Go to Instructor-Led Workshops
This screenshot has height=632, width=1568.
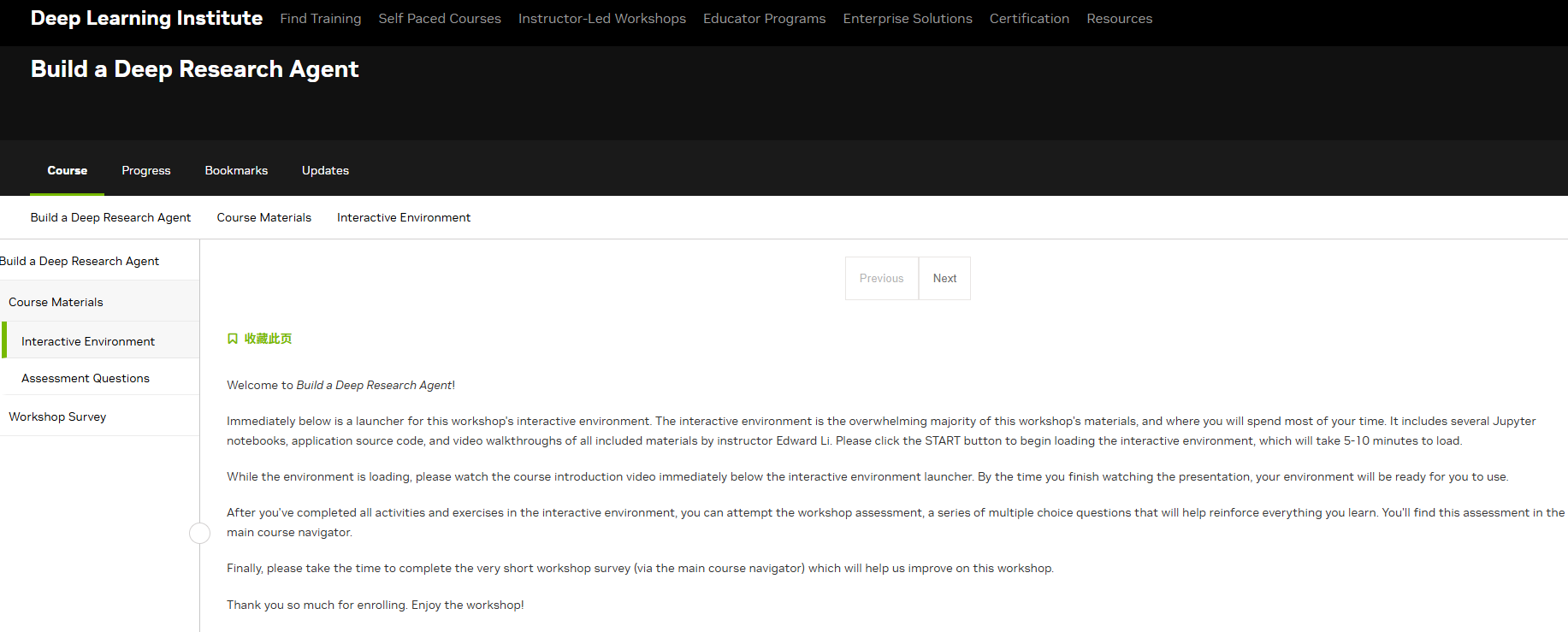(602, 19)
